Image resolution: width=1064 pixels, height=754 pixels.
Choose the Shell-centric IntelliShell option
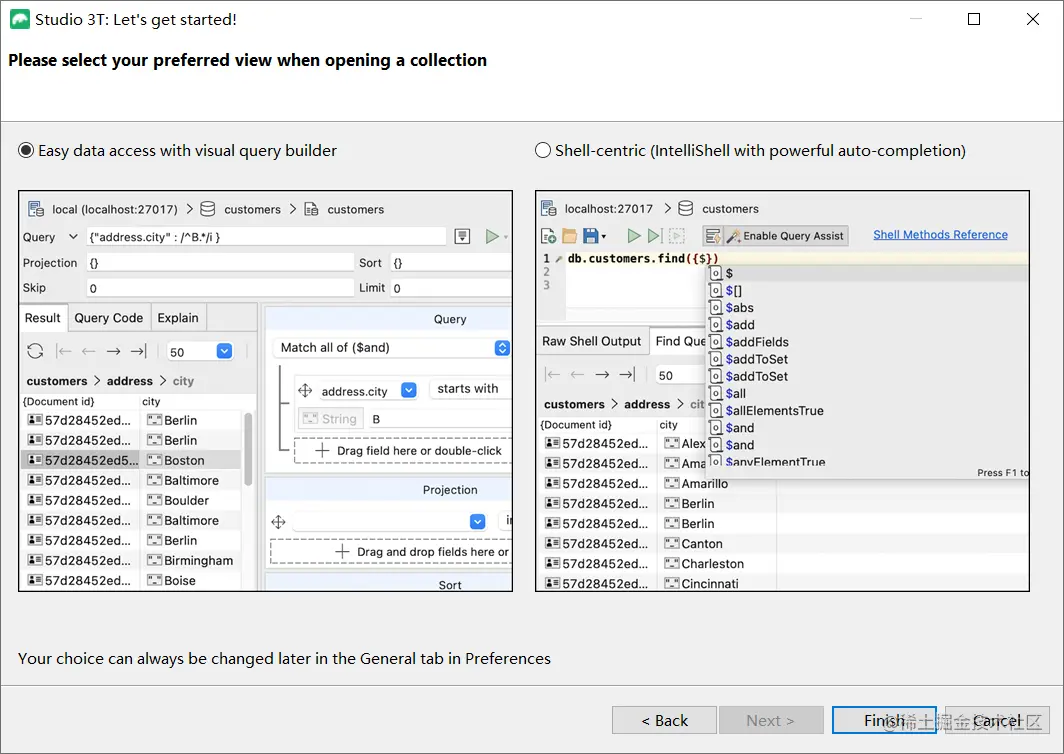point(543,151)
